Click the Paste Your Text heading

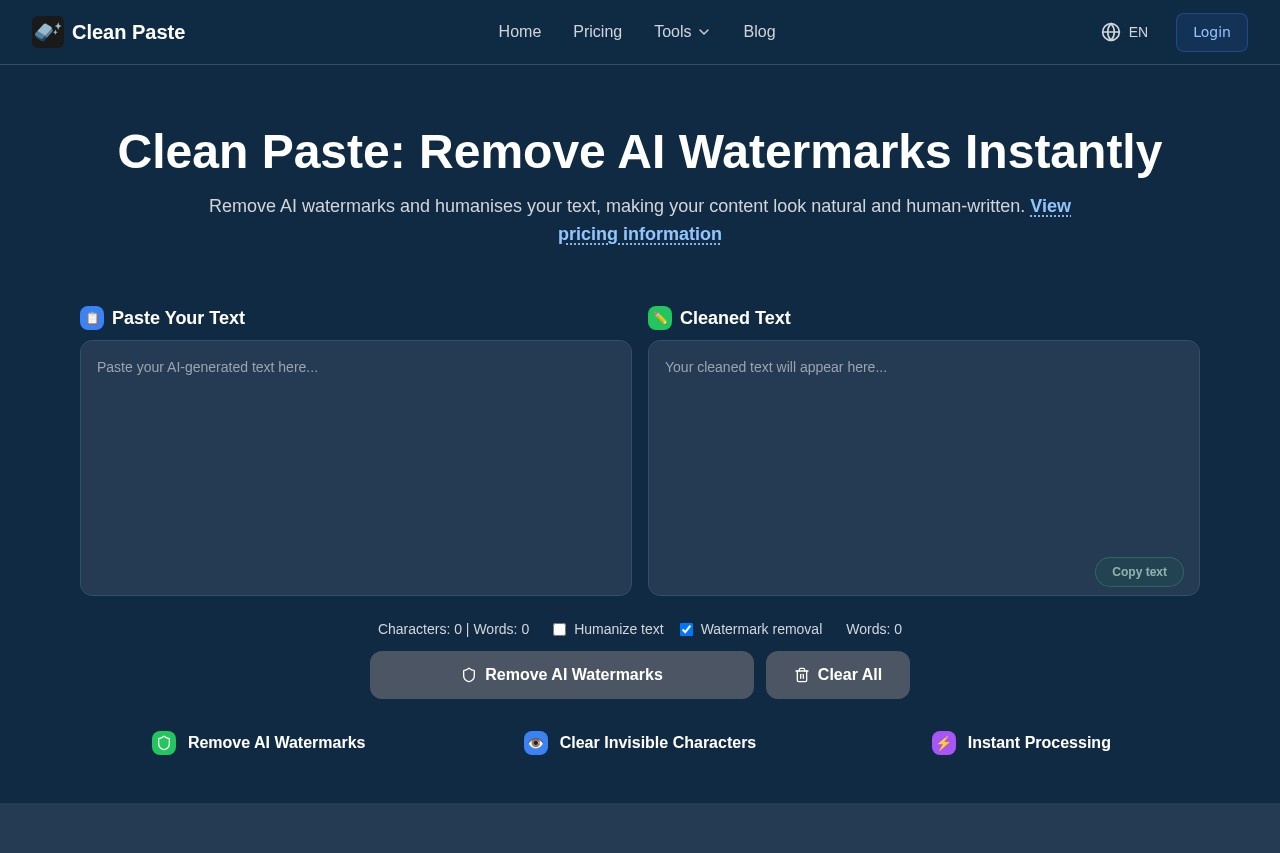(178, 318)
